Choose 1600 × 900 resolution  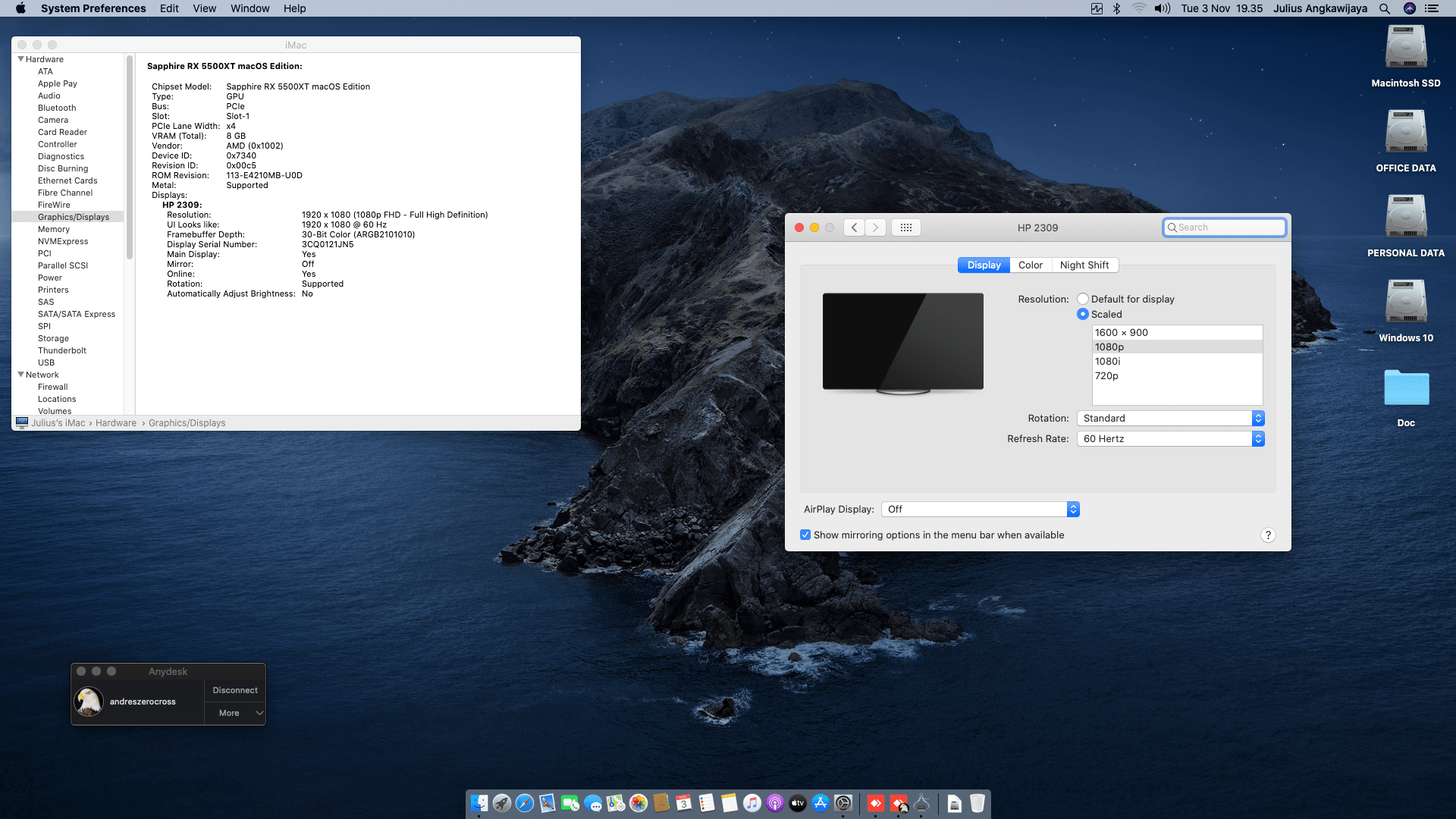(x=1177, y=332)
